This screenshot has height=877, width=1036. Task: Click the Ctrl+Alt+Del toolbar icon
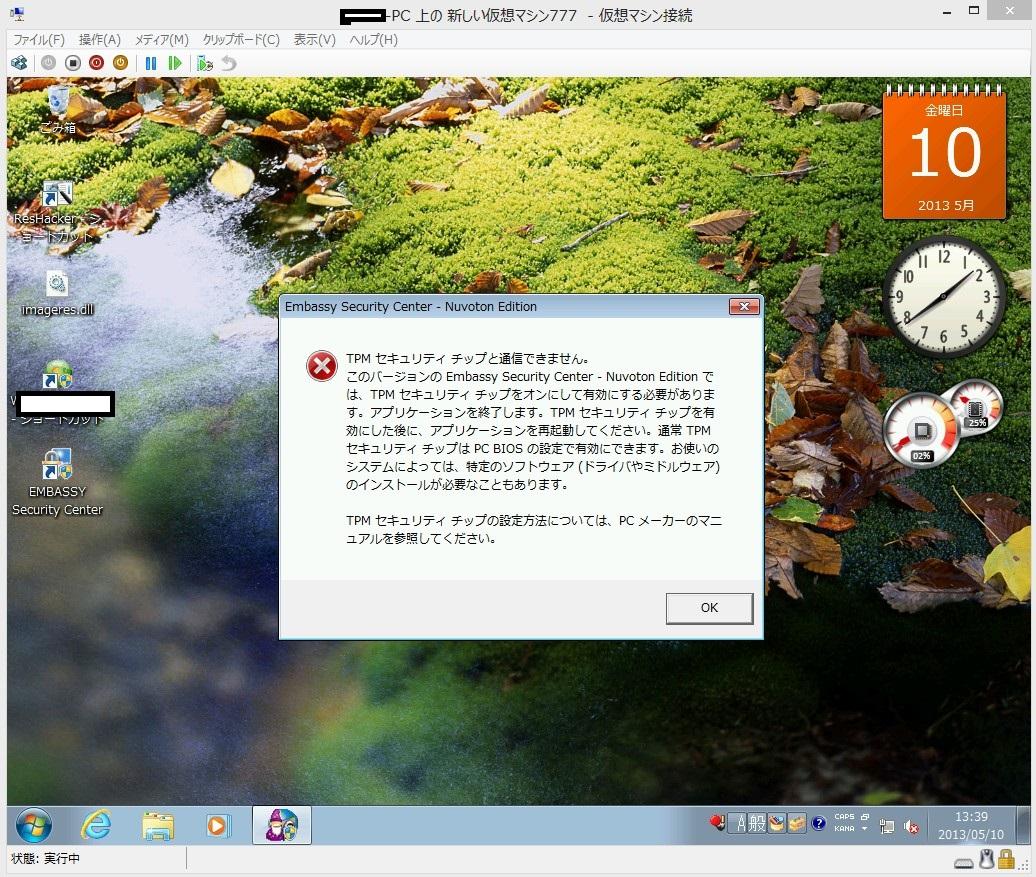[x=19, y=63]
